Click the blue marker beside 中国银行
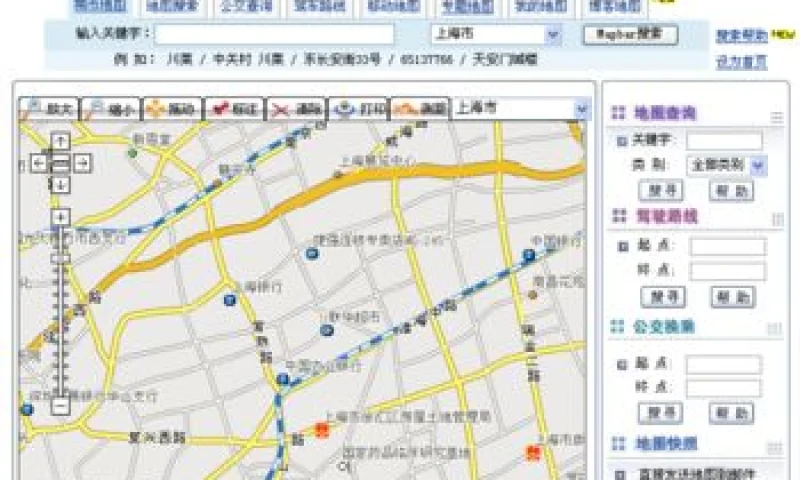 point(529,255)
